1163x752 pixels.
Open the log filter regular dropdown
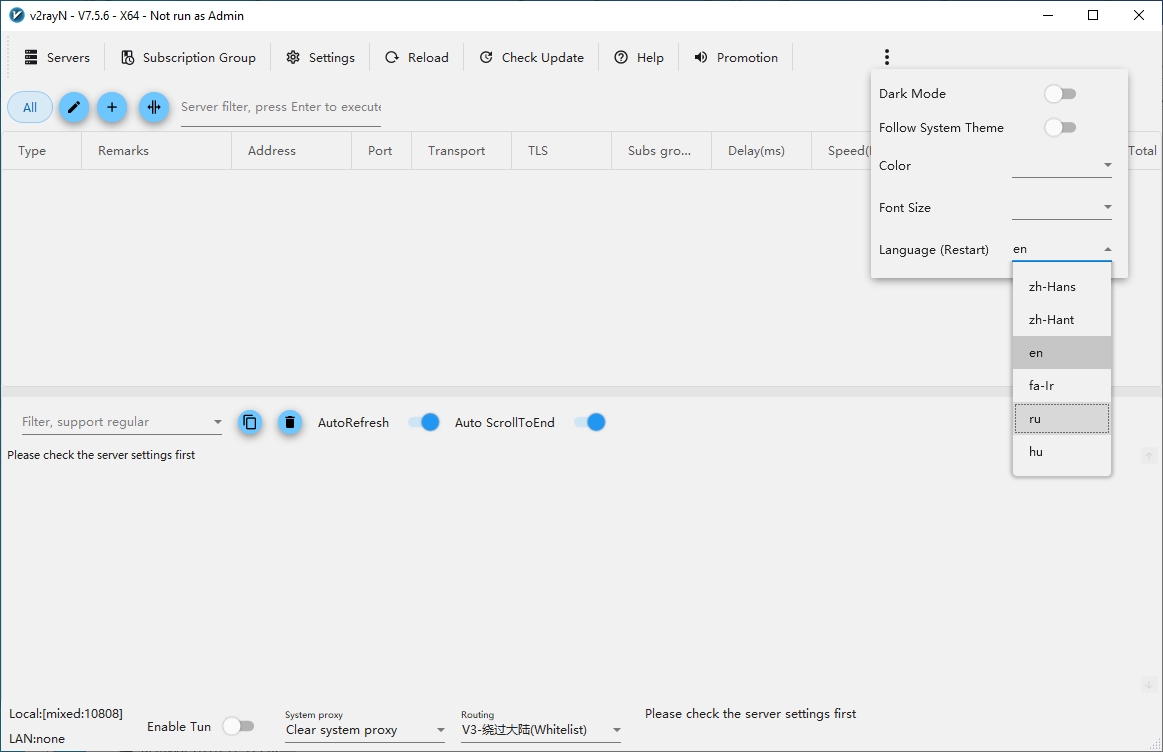122,422
